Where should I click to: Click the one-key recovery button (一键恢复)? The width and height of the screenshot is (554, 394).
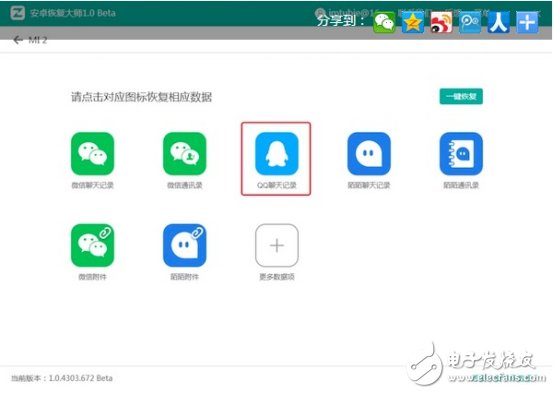tap(461, 96)
